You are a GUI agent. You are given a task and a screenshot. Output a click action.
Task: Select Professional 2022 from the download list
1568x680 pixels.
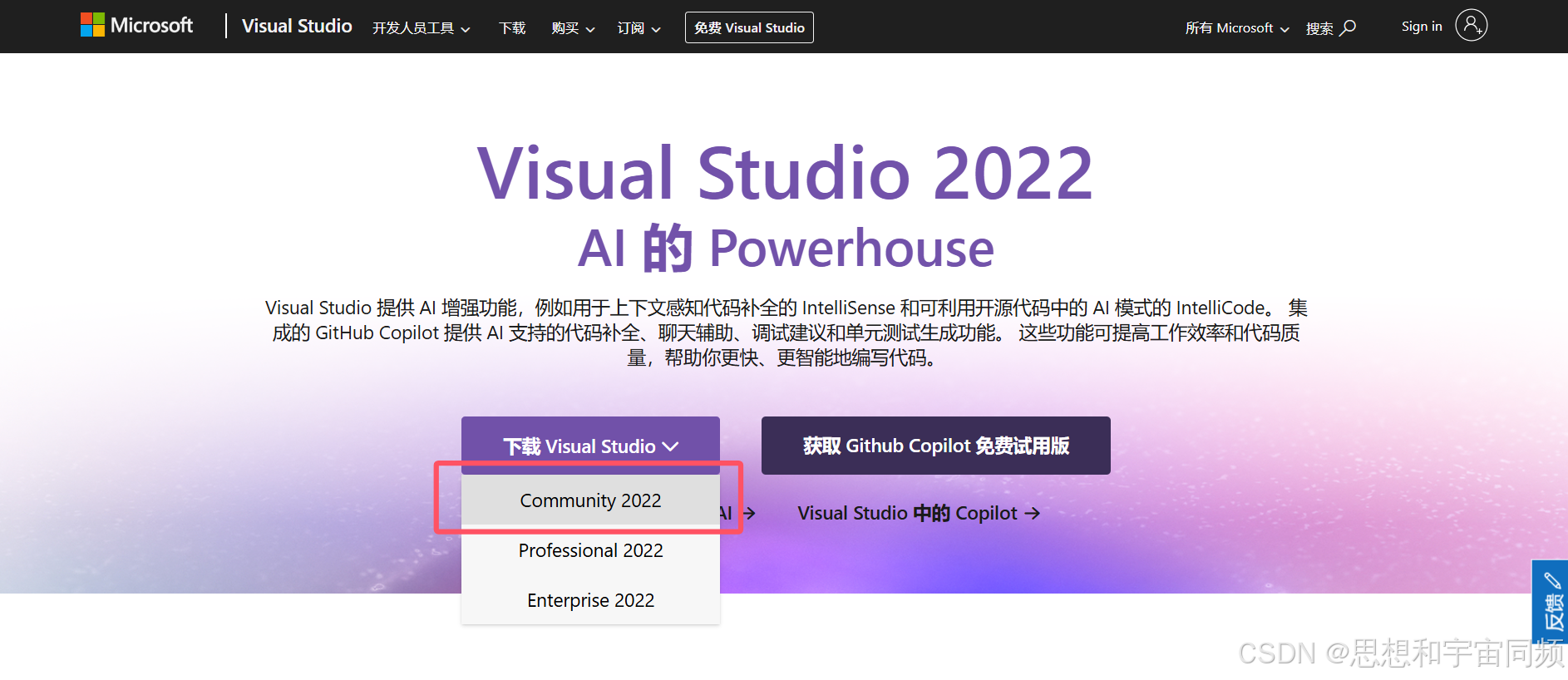click(590, 550)
